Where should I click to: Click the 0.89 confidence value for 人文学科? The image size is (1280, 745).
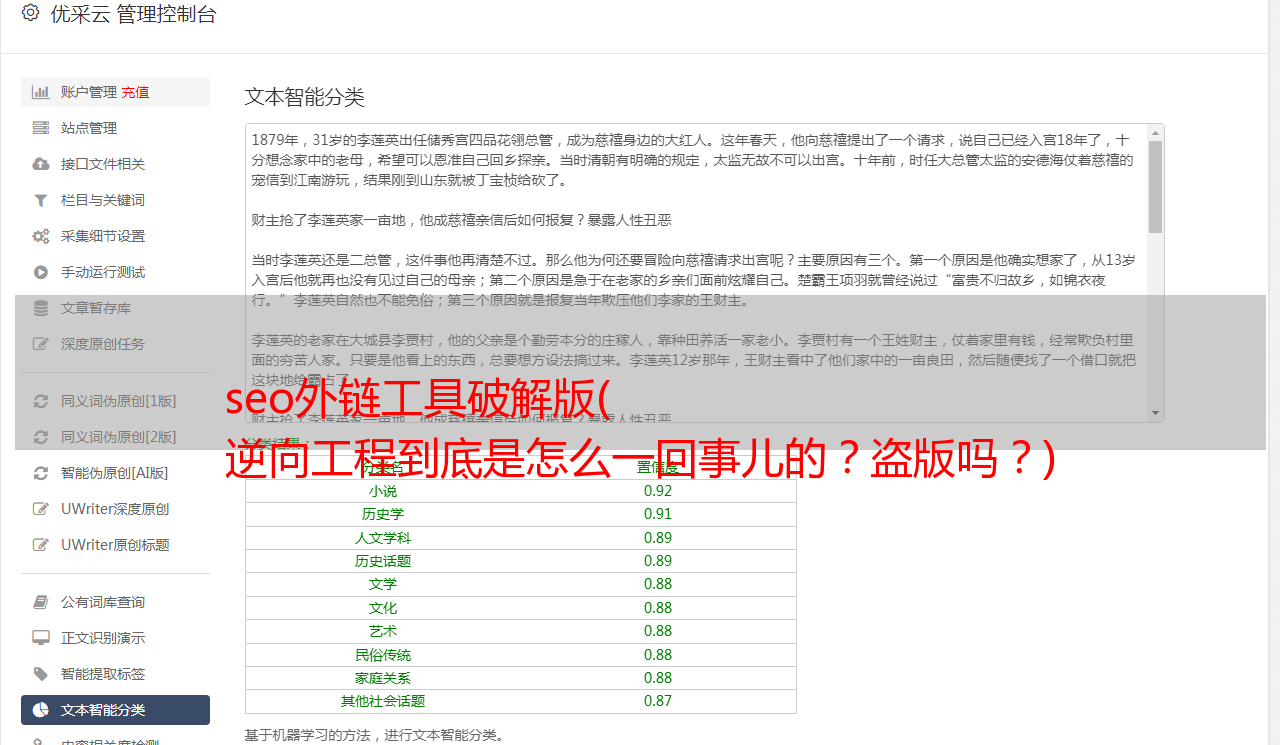pos(658,538)
